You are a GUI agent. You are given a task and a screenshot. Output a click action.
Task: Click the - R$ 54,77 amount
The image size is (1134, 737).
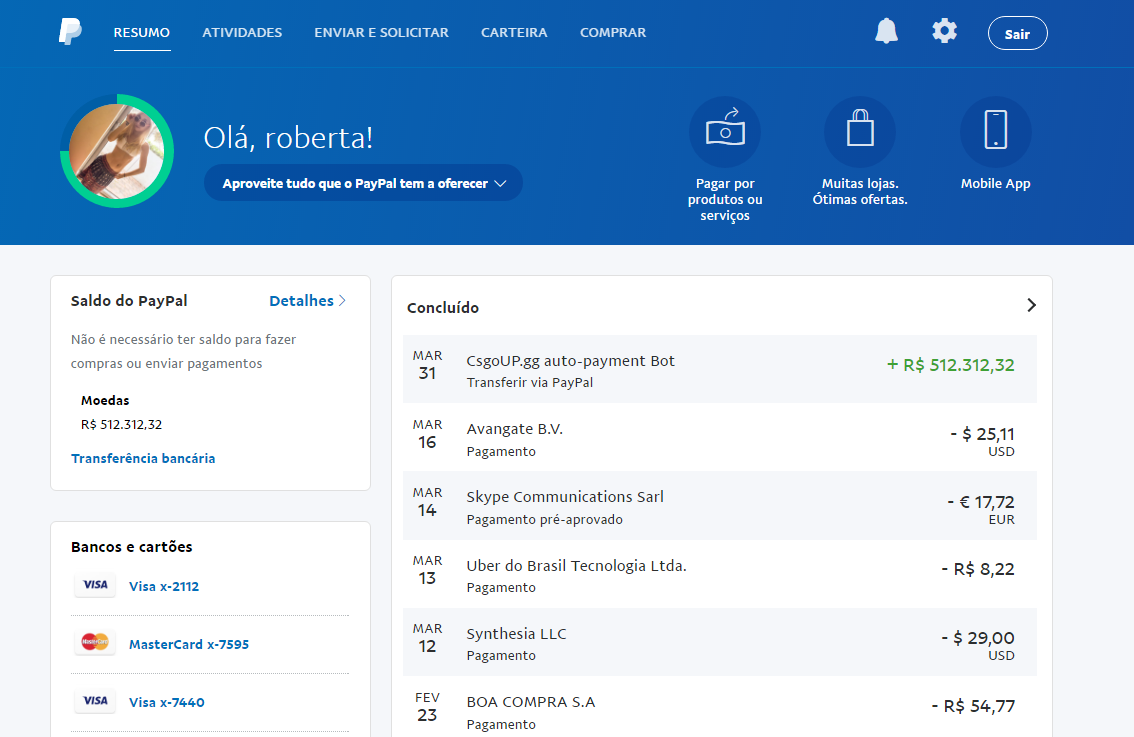click(x=973, y=706)
